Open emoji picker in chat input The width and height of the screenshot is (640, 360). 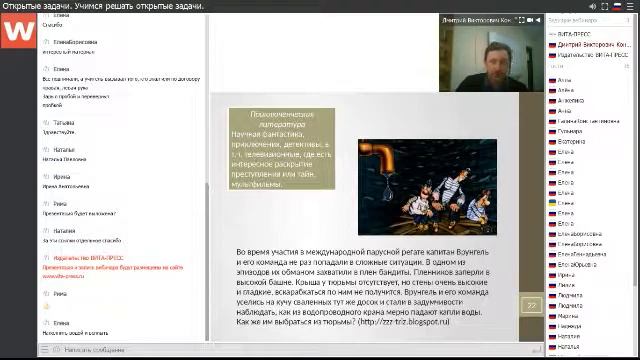57,350
